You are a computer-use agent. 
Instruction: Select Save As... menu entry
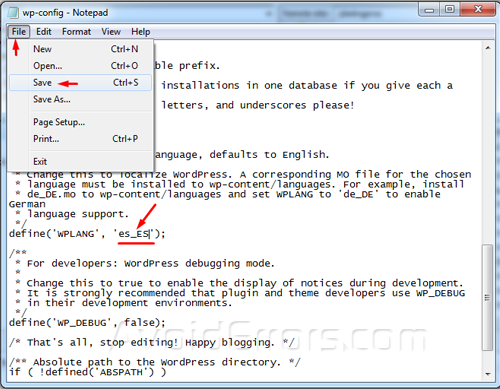(x=80, y=99)
